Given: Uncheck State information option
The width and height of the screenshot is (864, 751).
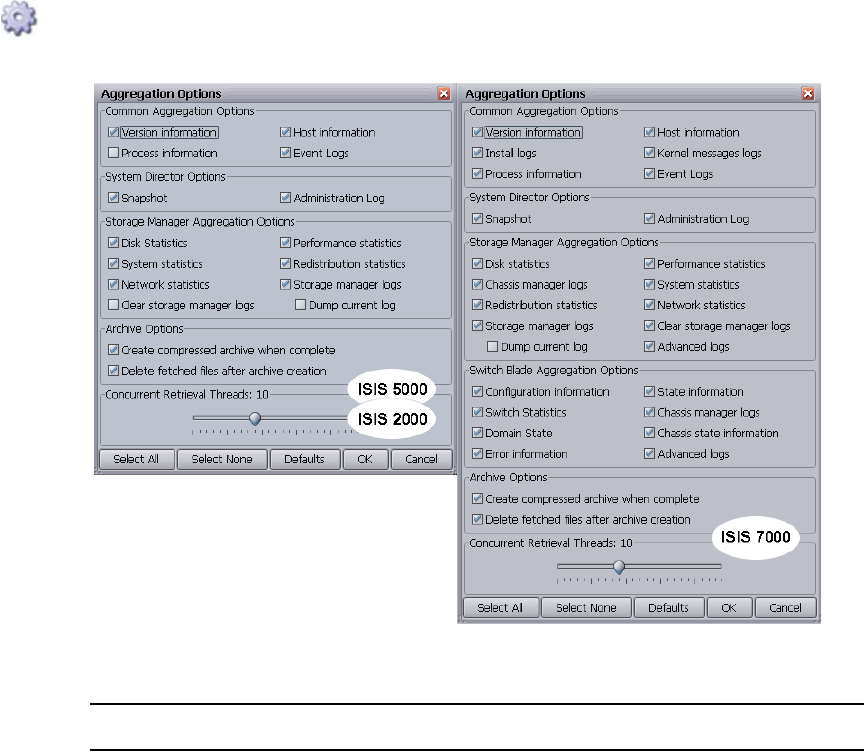Looking at the screenshot, I should [650, 392].
